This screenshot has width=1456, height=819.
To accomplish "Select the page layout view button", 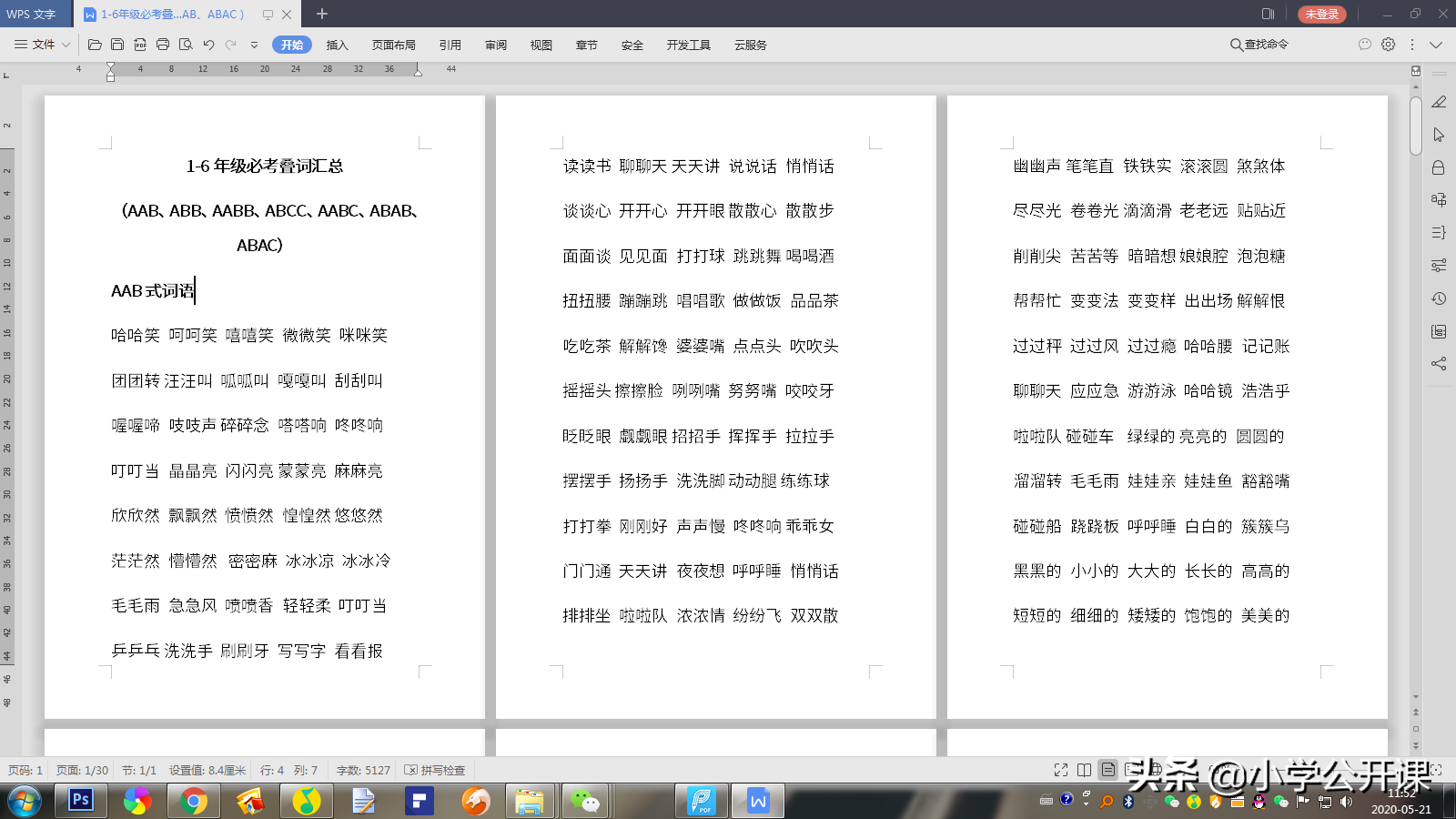I will [x=1108, y=770].
